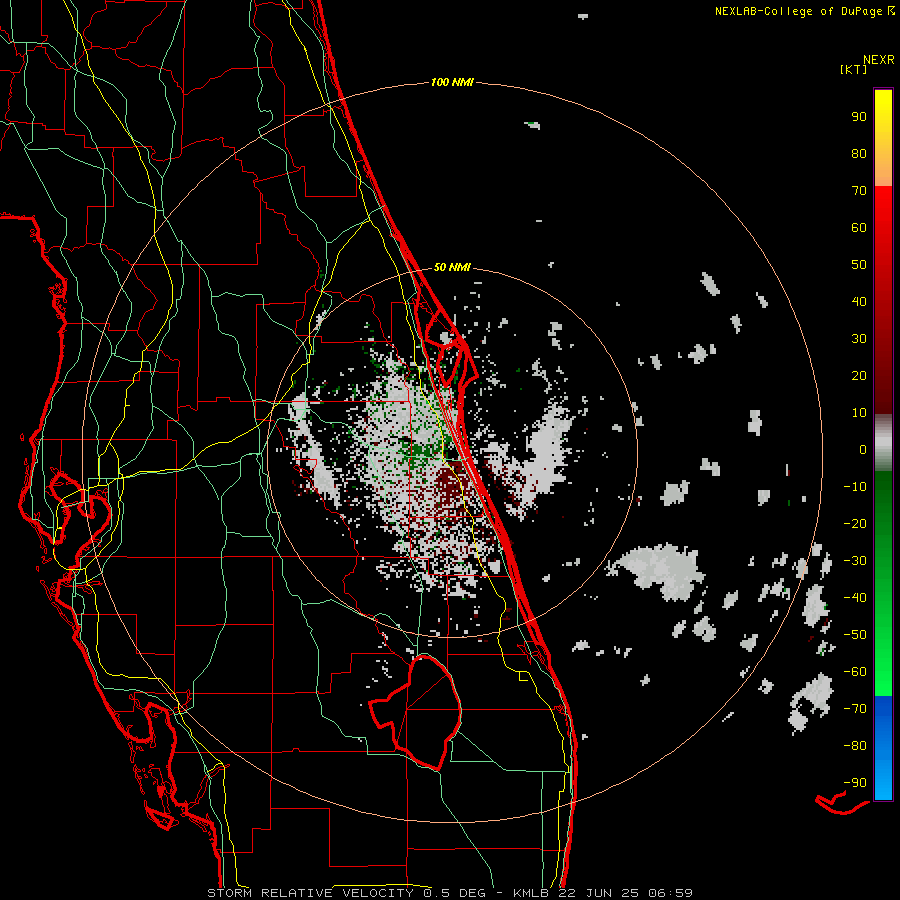
Task: Click the "[KT]" units label
Action: point(854,69)
